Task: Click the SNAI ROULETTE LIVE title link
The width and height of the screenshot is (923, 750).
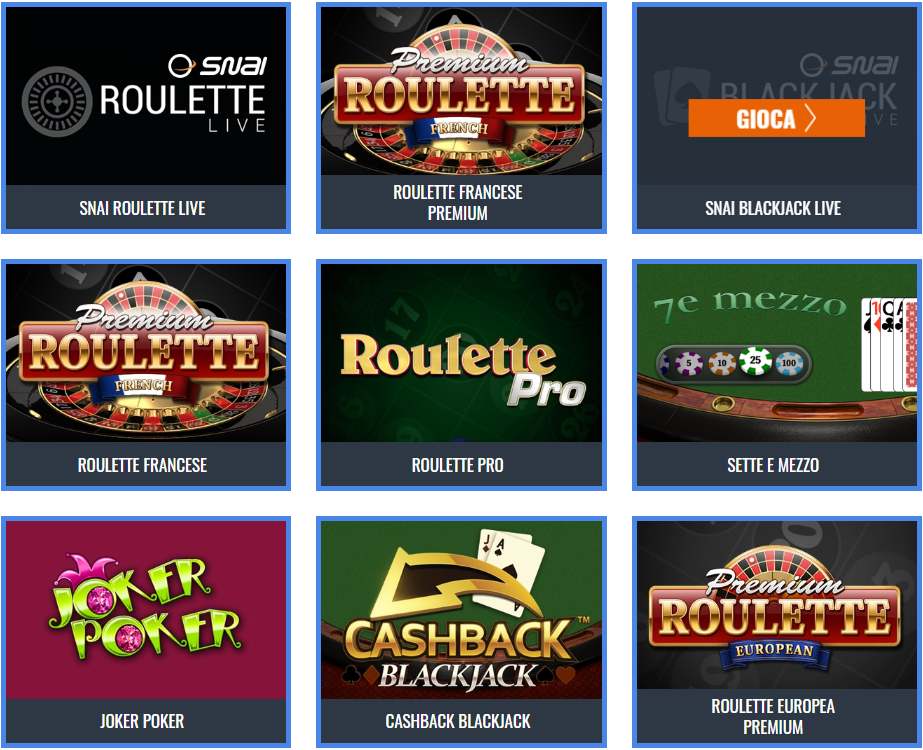Action: (142, 208)
